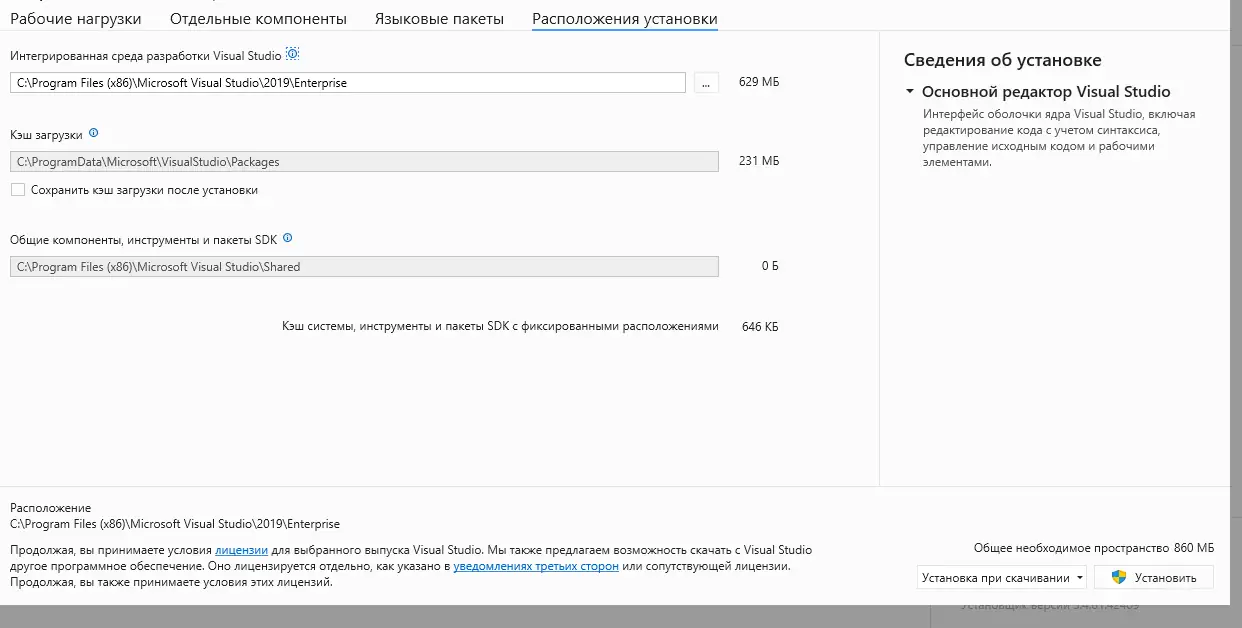Open the Отдельные компоненты tab
The height and width of the screenshot is (628, 1242).
[x=259, y=18]
